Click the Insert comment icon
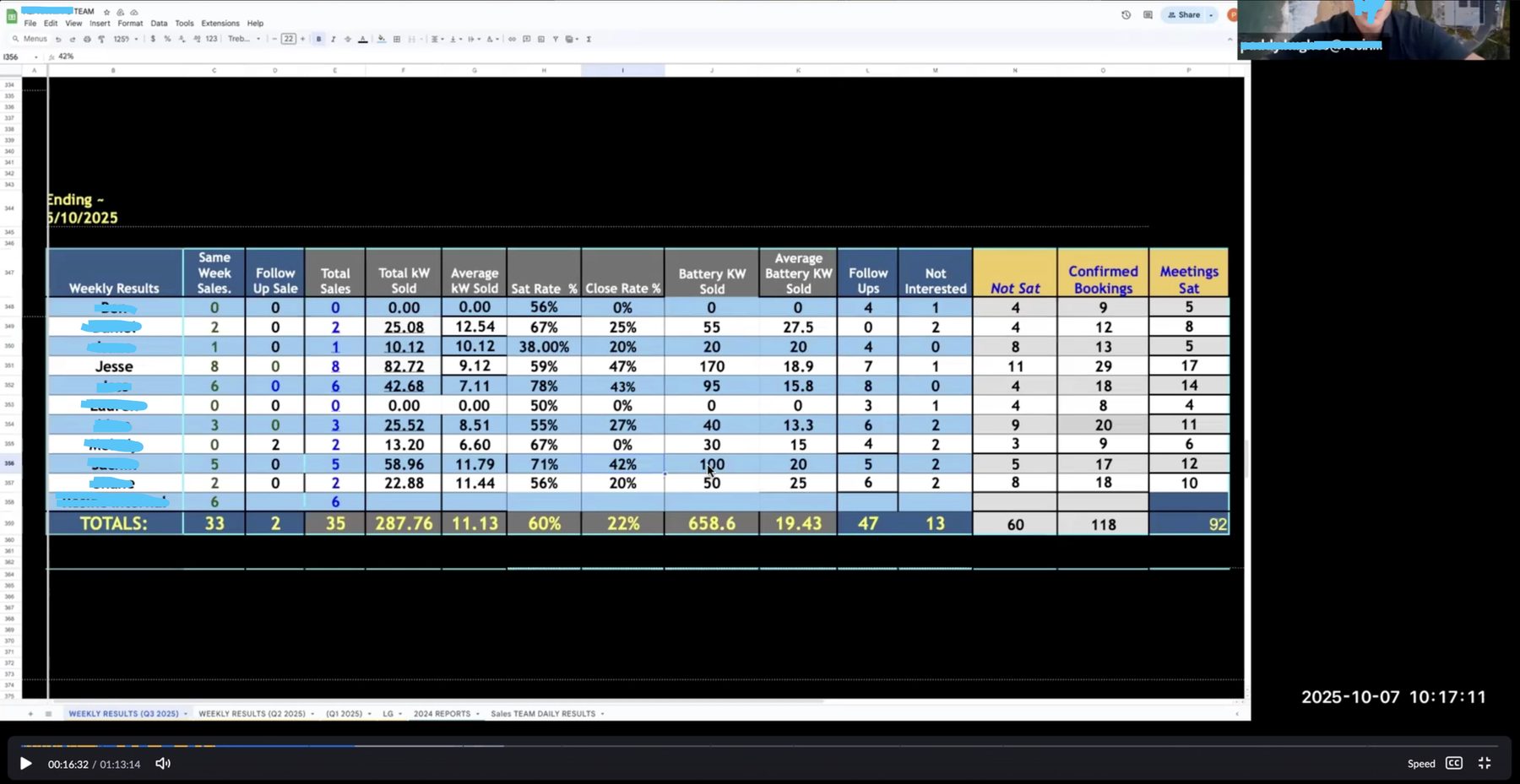This screenshot has width=1520, height=784. [x=526, y=39]
